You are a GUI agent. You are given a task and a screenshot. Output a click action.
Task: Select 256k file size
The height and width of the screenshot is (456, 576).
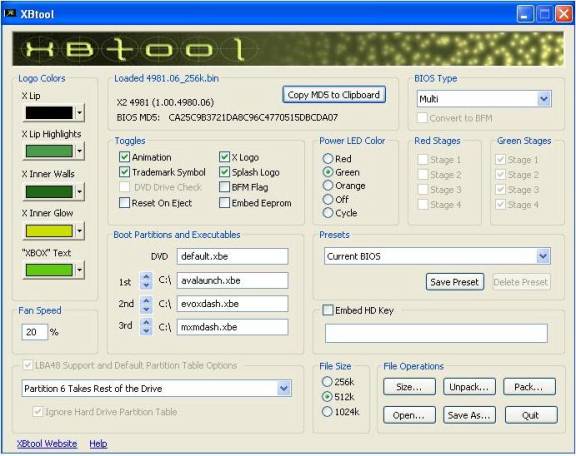[x=327, y=382]
